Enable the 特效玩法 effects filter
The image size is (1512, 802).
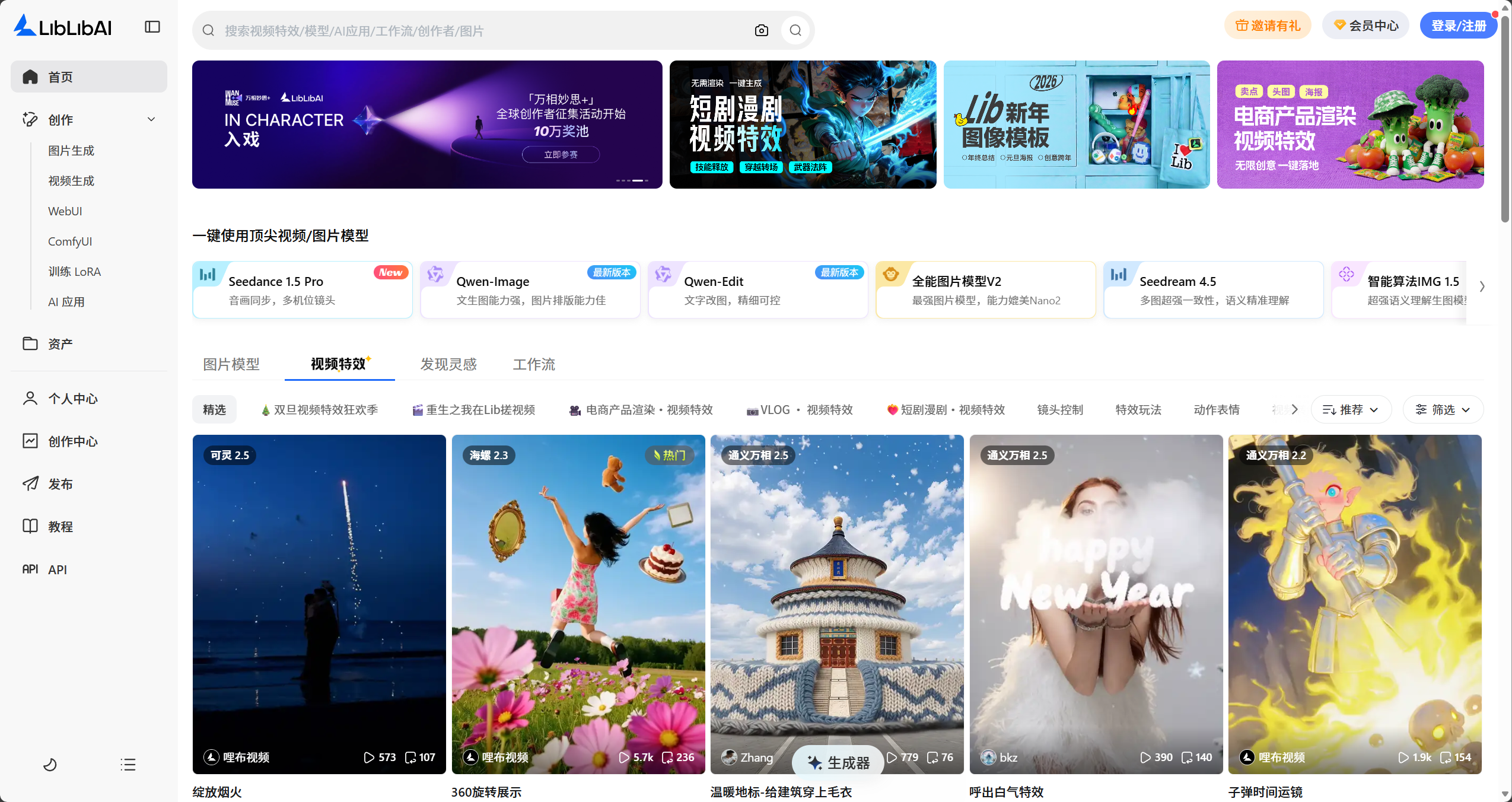pos(1137,409)
